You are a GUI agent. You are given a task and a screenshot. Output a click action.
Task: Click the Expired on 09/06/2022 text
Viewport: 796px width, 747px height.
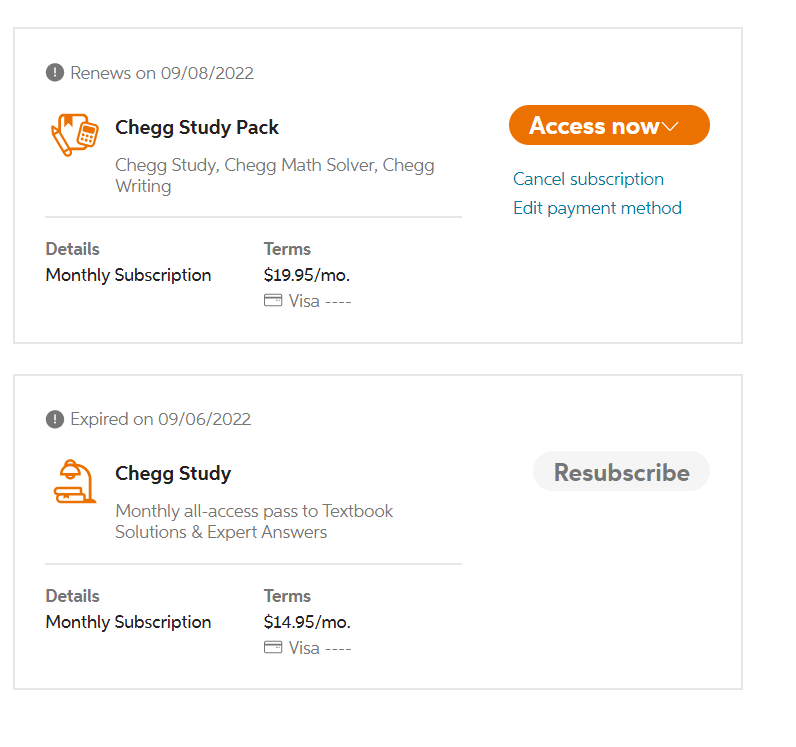coord(160,419)
